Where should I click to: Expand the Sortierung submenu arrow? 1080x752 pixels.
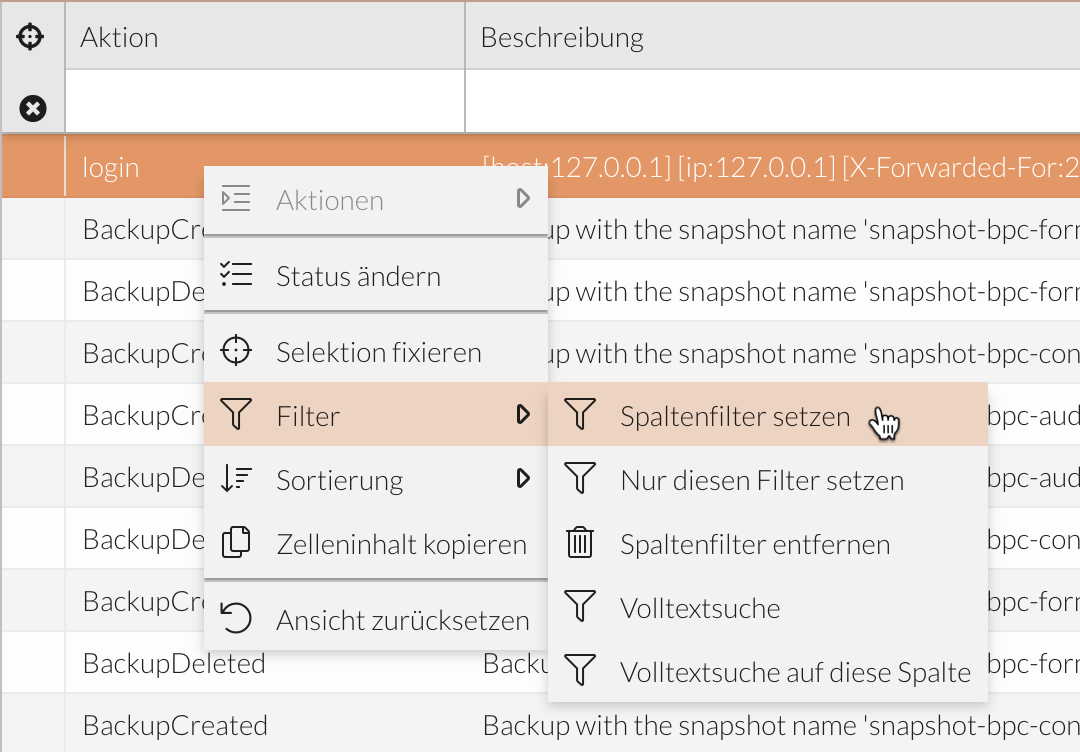523,479
